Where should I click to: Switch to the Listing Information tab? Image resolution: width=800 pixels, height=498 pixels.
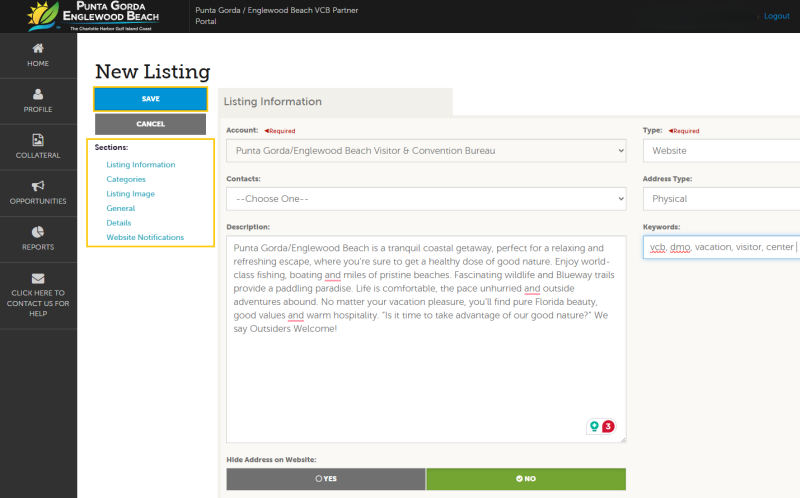pos(335,102)
